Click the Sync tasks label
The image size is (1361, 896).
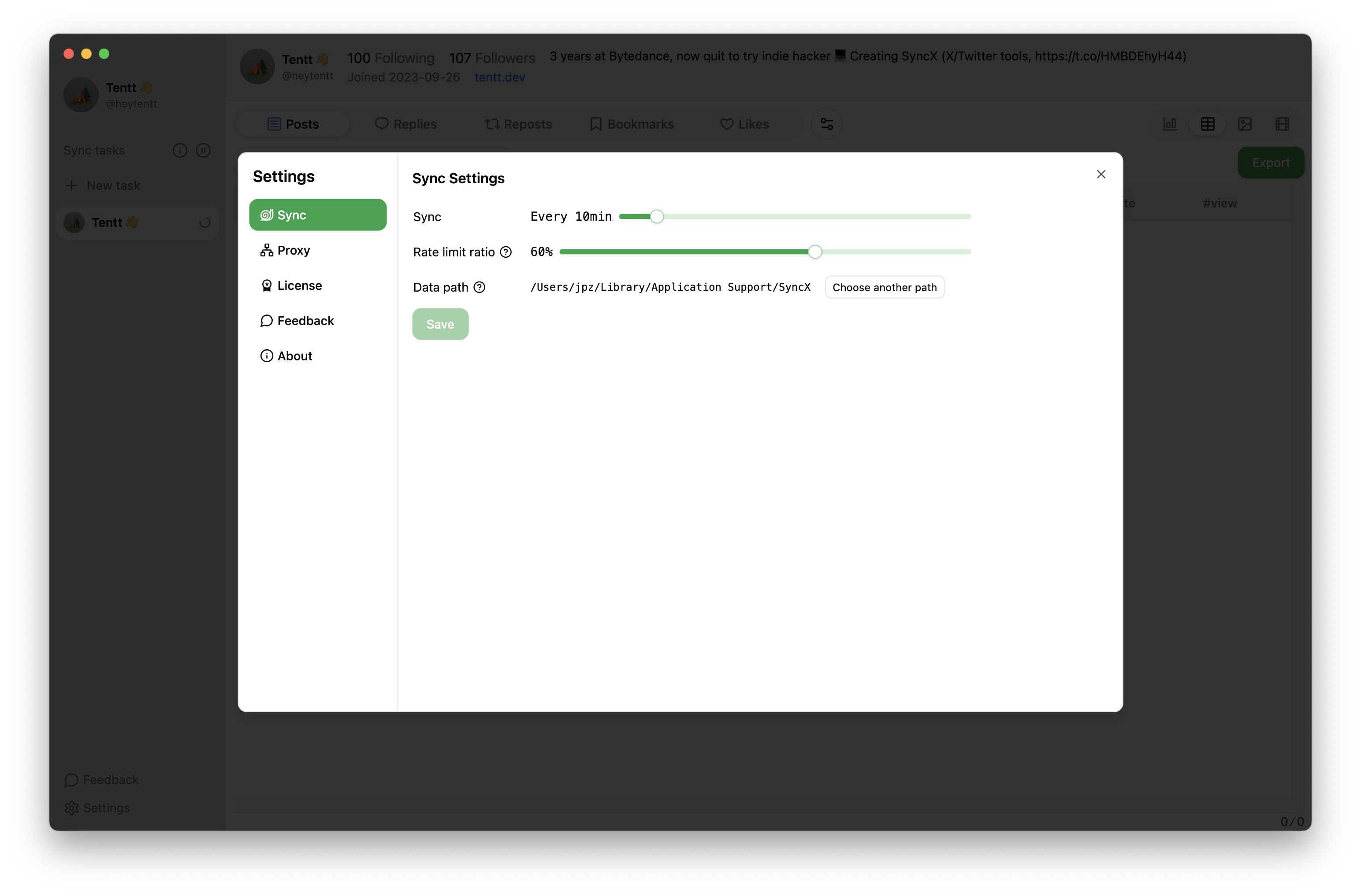[94, 150]
